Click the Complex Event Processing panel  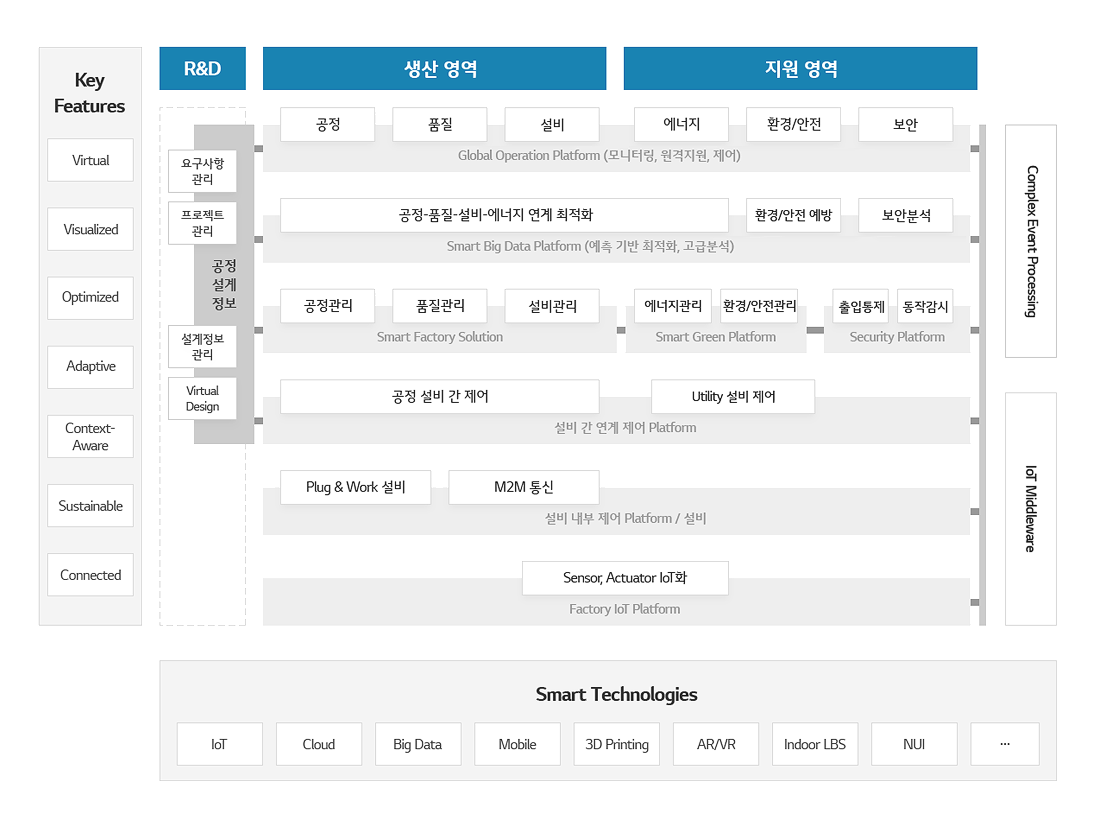coord(1030,241)
